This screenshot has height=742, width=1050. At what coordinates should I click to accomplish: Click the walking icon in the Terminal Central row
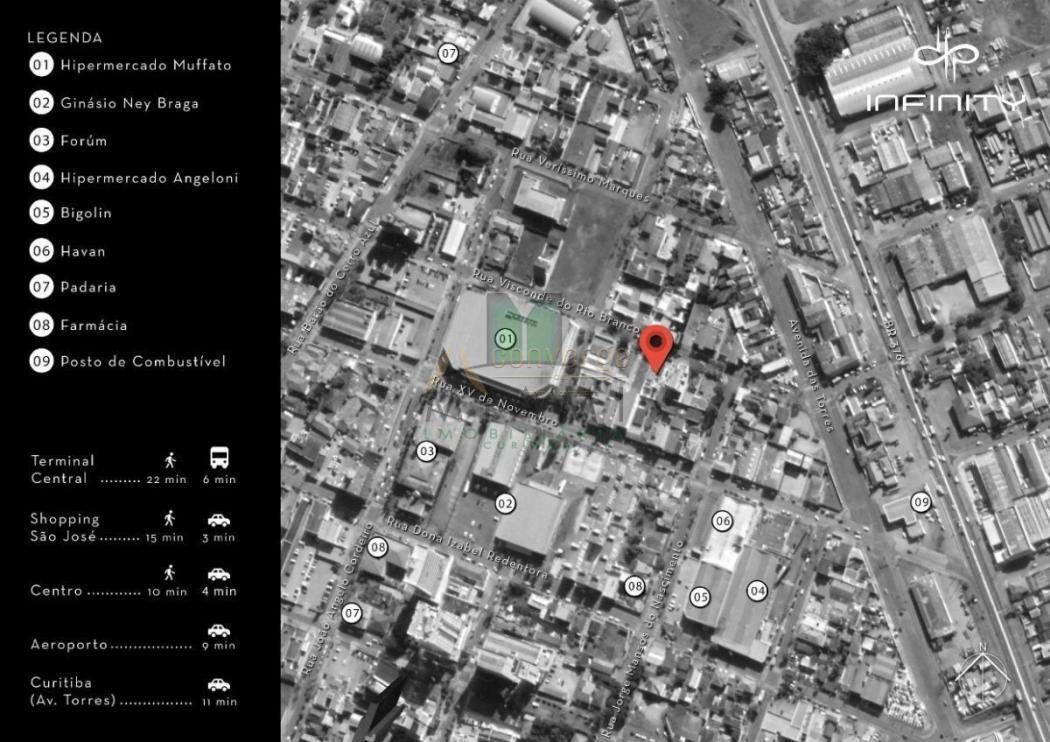[170, 460]
